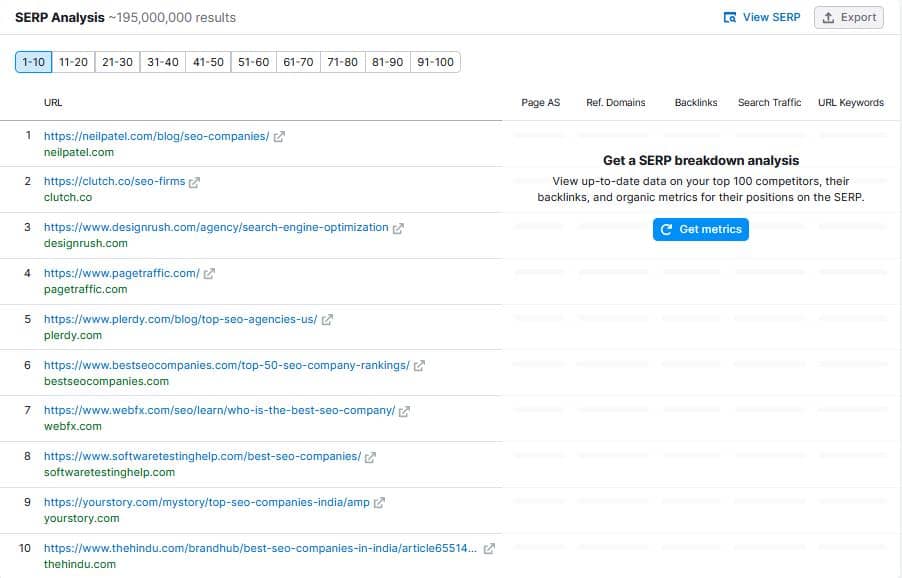902x578 pixels.
Task: Open external link icon for bestseocompanies.com URL
Action: pyautogui.click(x=419, y=366)
